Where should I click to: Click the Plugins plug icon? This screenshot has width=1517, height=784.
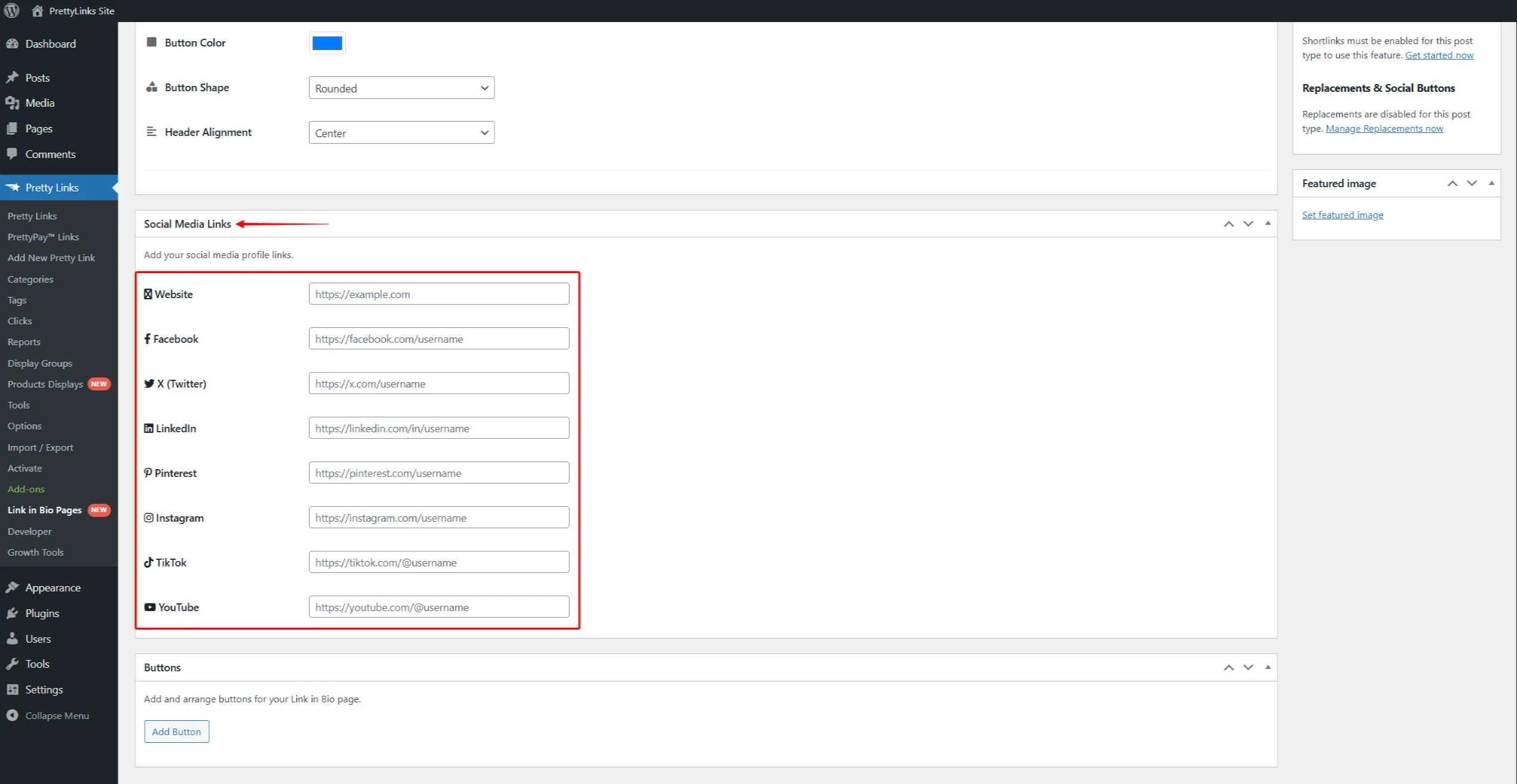[x=12, y=613]
